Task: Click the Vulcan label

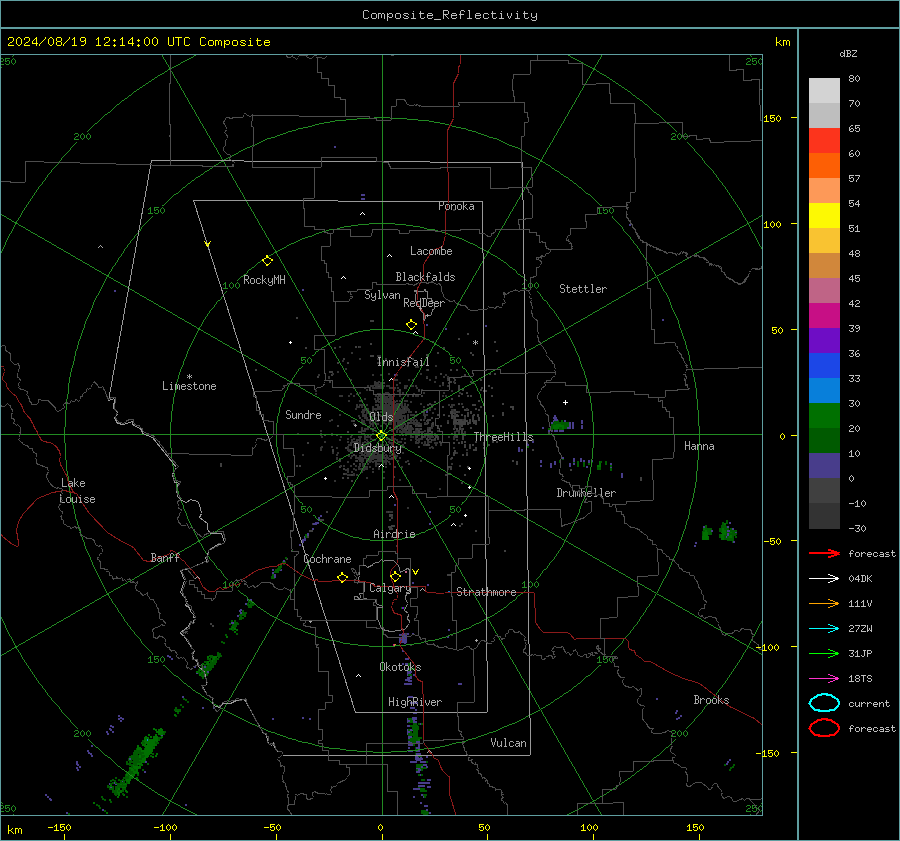Action: point(508,743)
